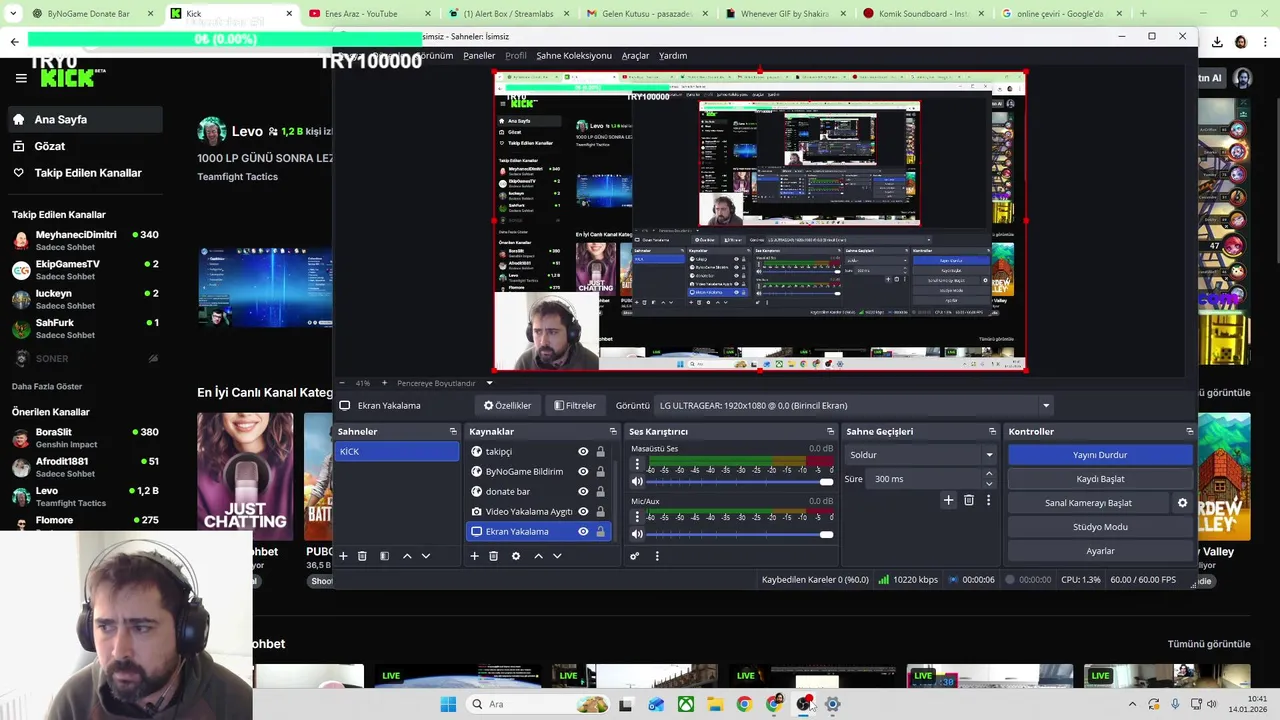The image size is (1280, 720).
Task: Move selected source up in Kaynaklar
Action: point(538,556)
